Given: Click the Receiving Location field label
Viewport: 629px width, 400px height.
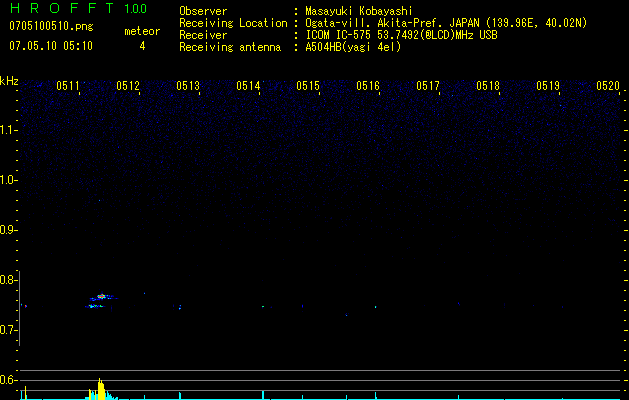Looking at the screenshot, I should (233, 23).
